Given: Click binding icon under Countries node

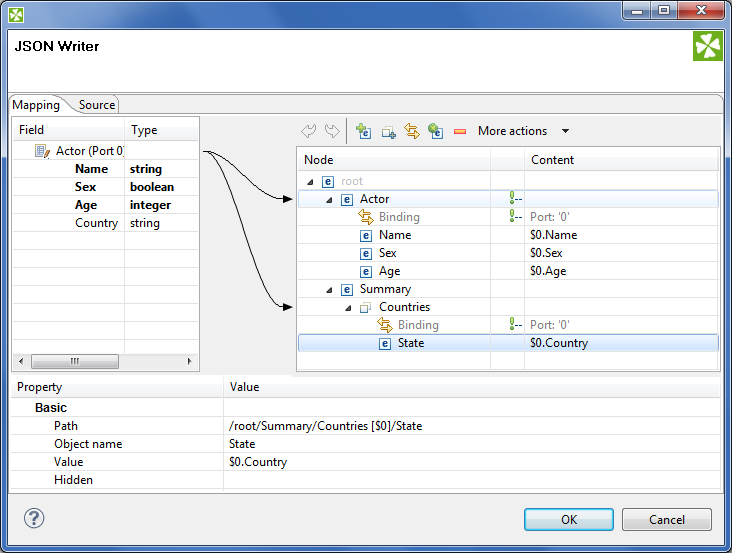Looking at the screenshot, I should coord(385,325).
